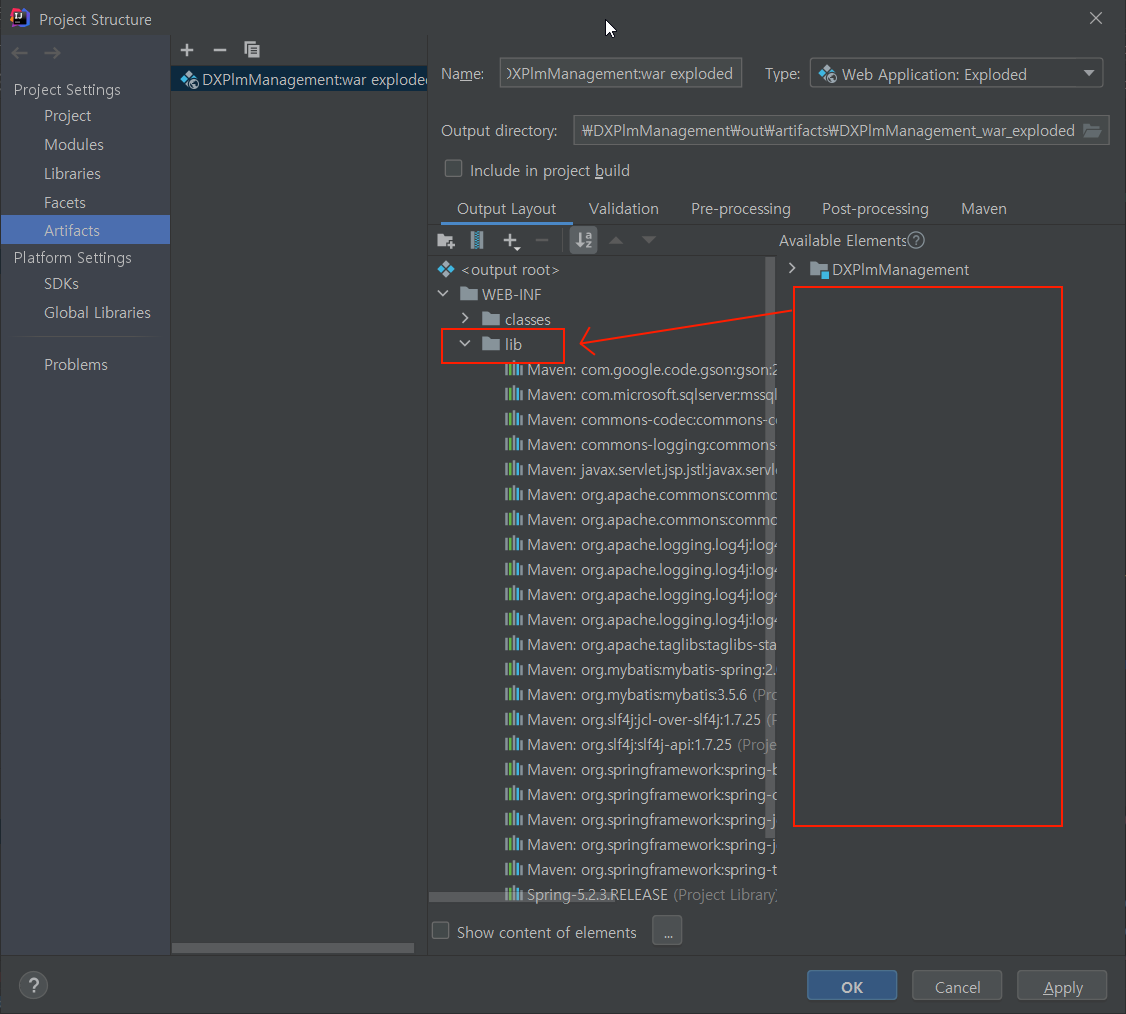
Task: Select Maven: com.microsoft.sqlserver:mssql entry
Action: pos(641,395)
